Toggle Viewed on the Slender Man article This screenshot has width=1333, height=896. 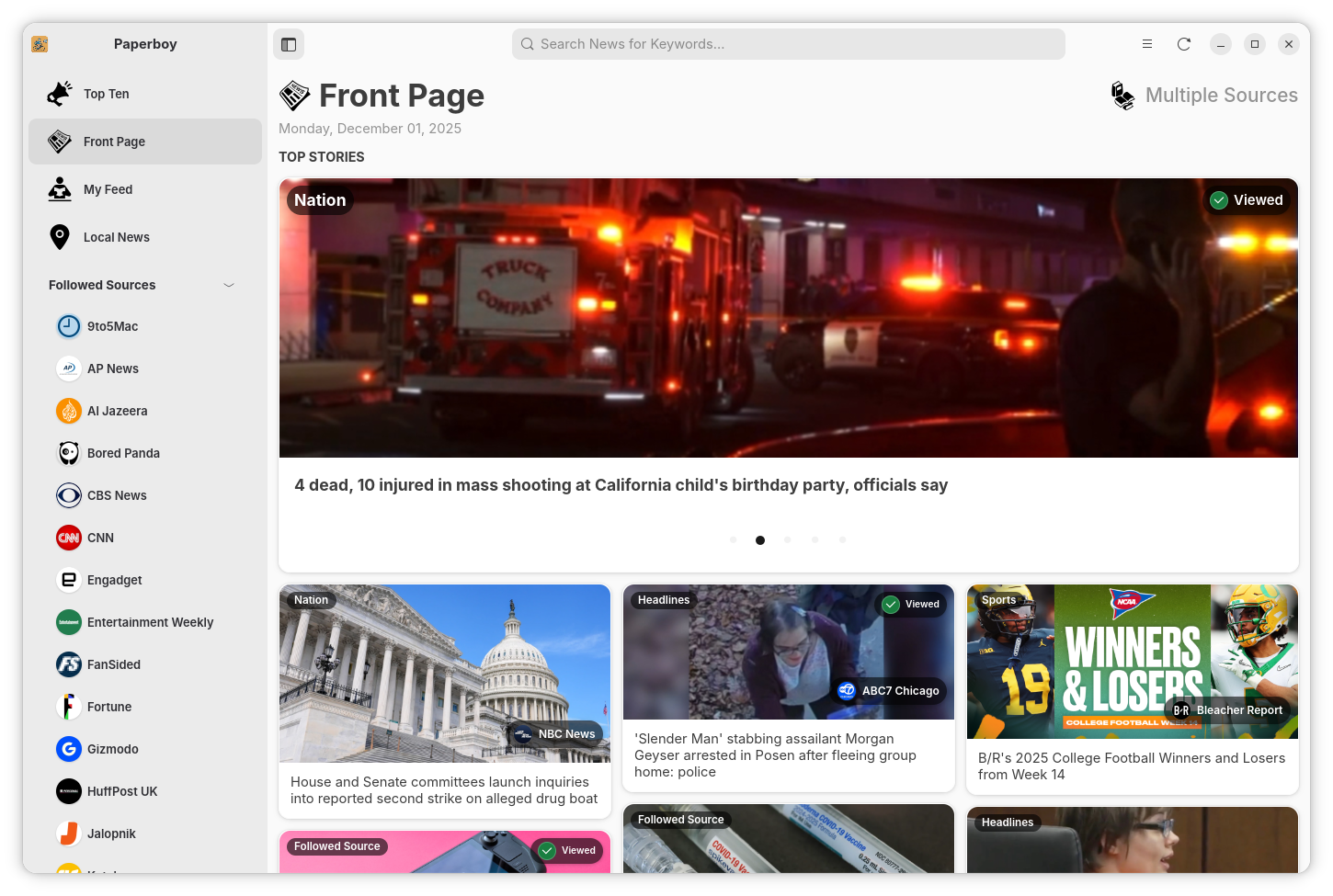tap(911, 604)
